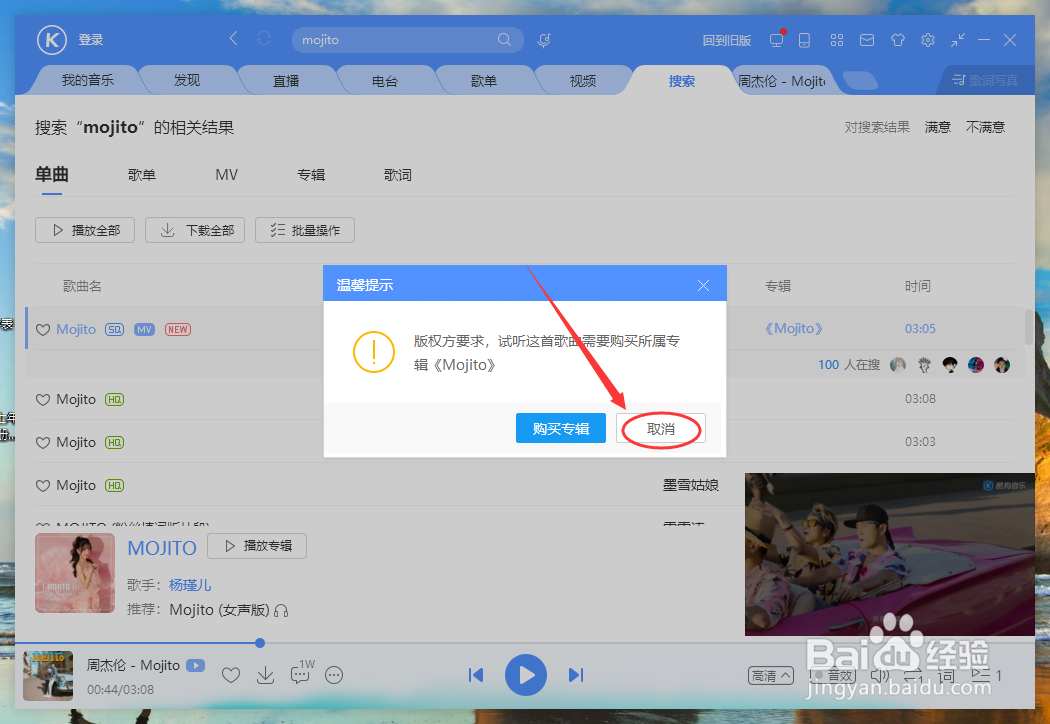Open the 《Mojito》 album link
Screen dimensions: 1050x724
[794, 329]
